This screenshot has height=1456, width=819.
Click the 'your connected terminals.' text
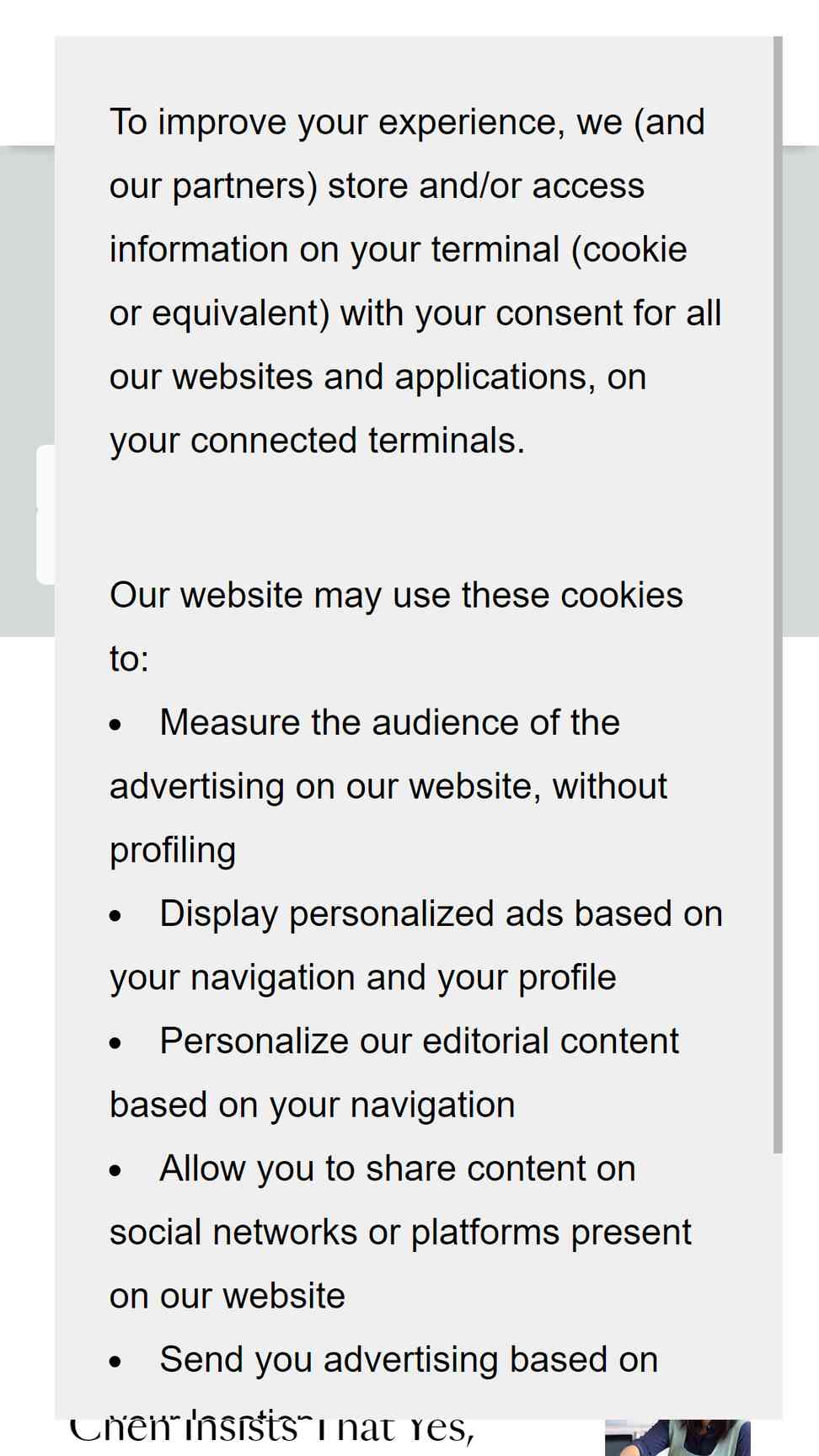pos(317,442)
